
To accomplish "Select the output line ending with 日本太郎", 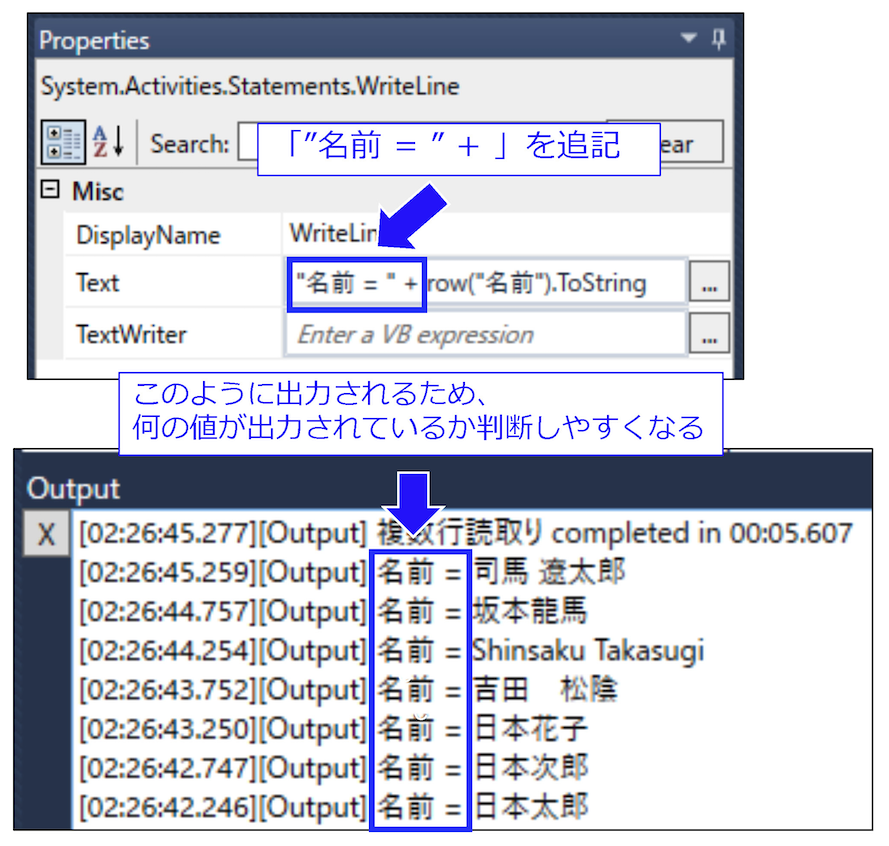I will [333, 807].
